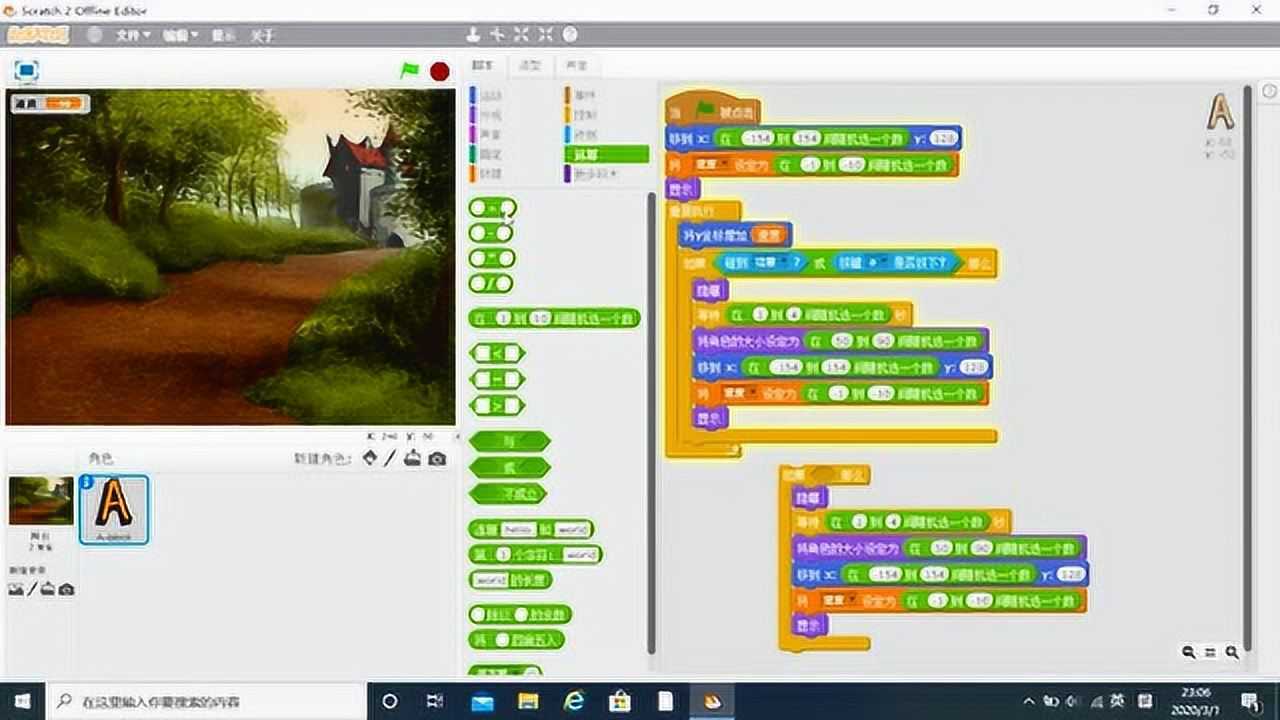
Task: Open the 提示 tips menu
Action: [x=222, y=35]
